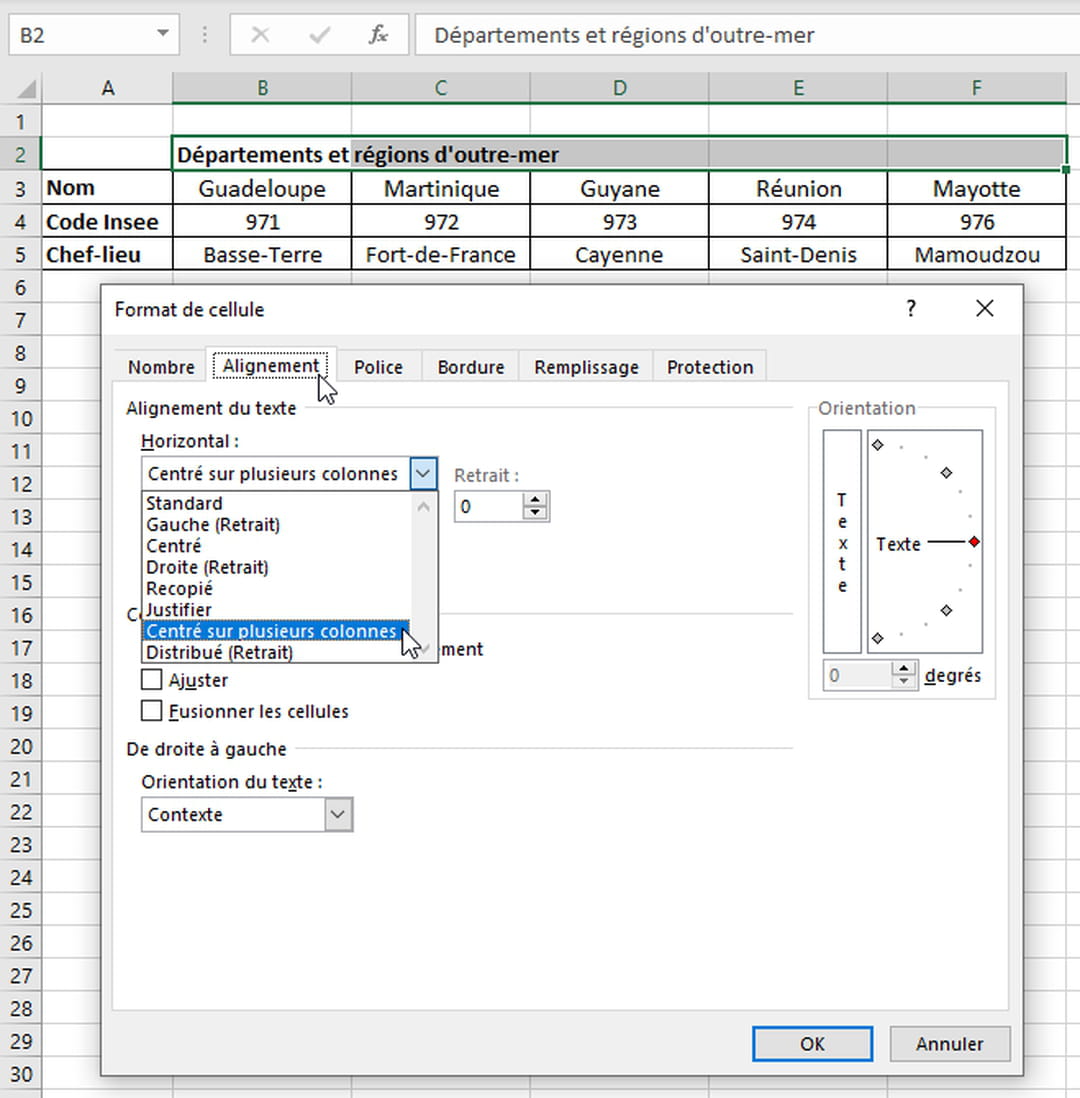The height and width of the screenshot is (1098, 1080).
Task: Click the Nom label cell
Action: (107, 188)
